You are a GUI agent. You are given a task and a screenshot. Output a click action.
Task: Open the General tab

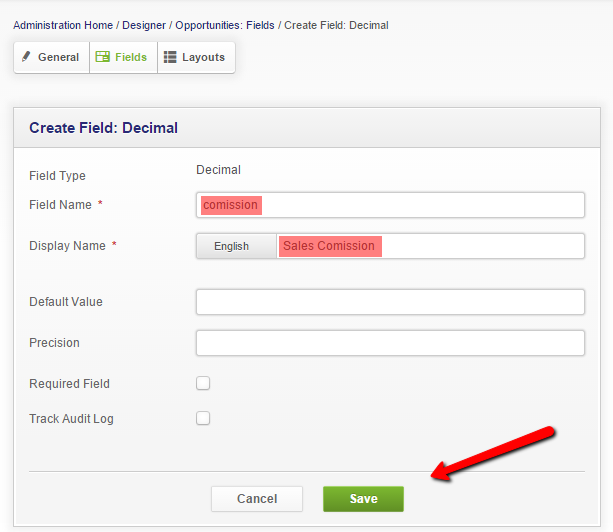[52, 57]
